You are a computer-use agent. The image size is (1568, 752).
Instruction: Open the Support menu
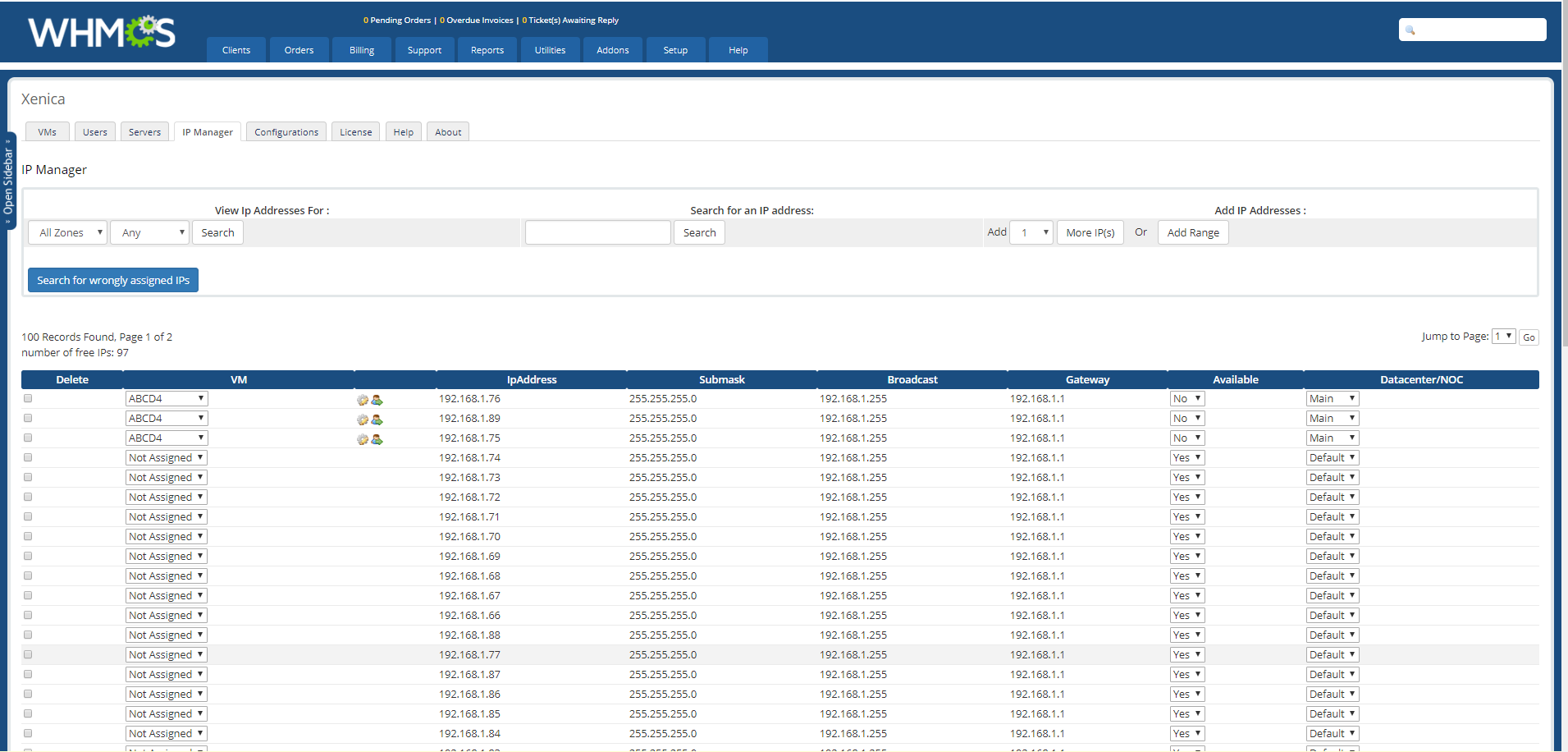pyautogui.click(x=424, y=50)
